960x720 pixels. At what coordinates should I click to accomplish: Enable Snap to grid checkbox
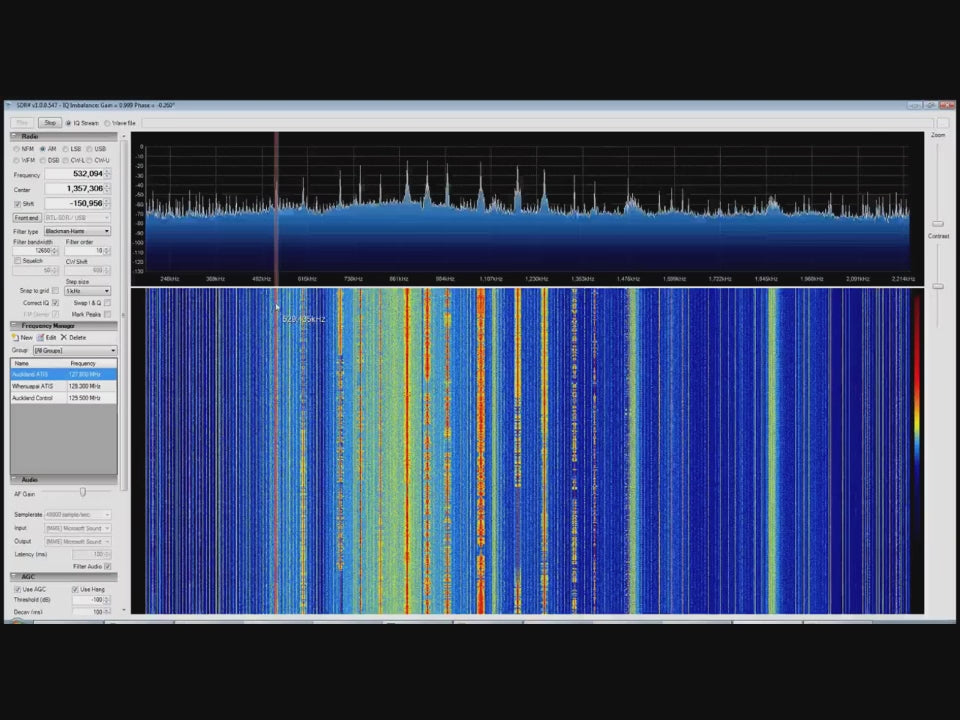point(55,291)
